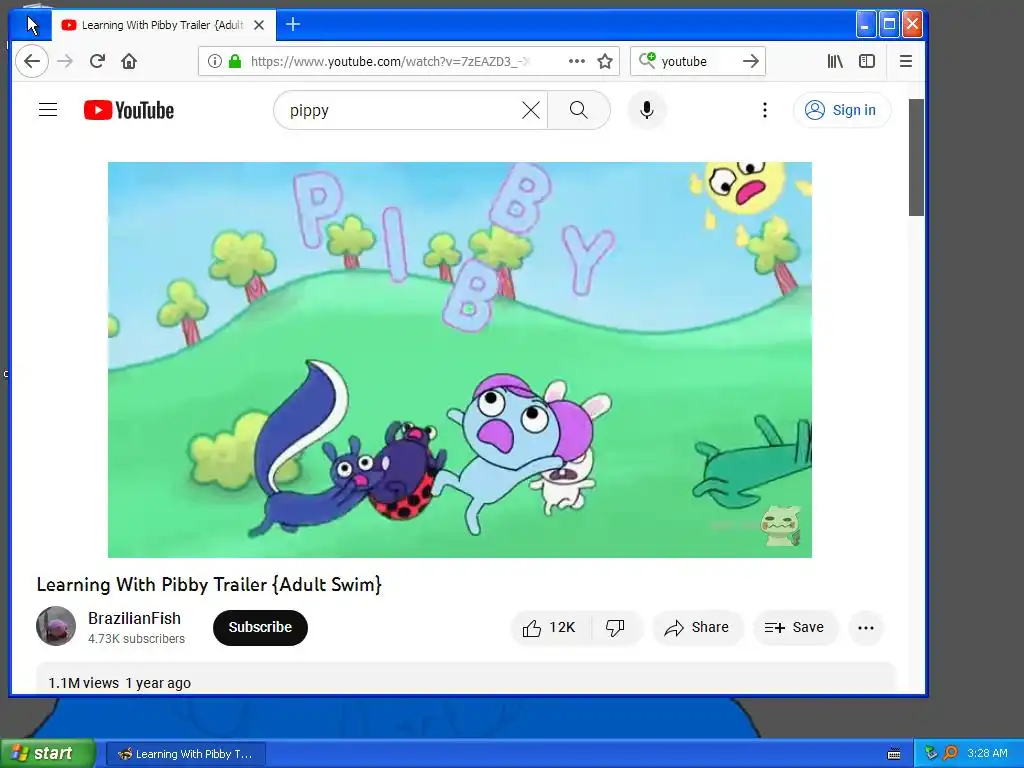Close the Learning With Pibby tab
The height and width of the screenshot is (768, 1024).
[x=259, y=25]
